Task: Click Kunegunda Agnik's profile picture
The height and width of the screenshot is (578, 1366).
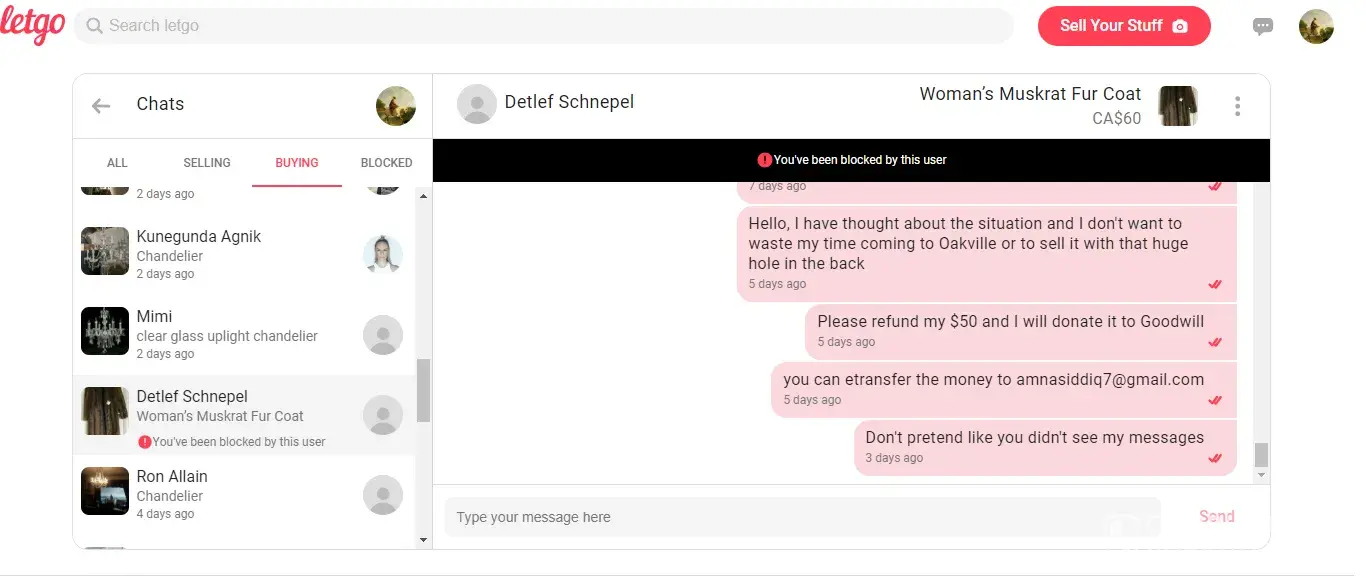Action: tap(383, 255)
